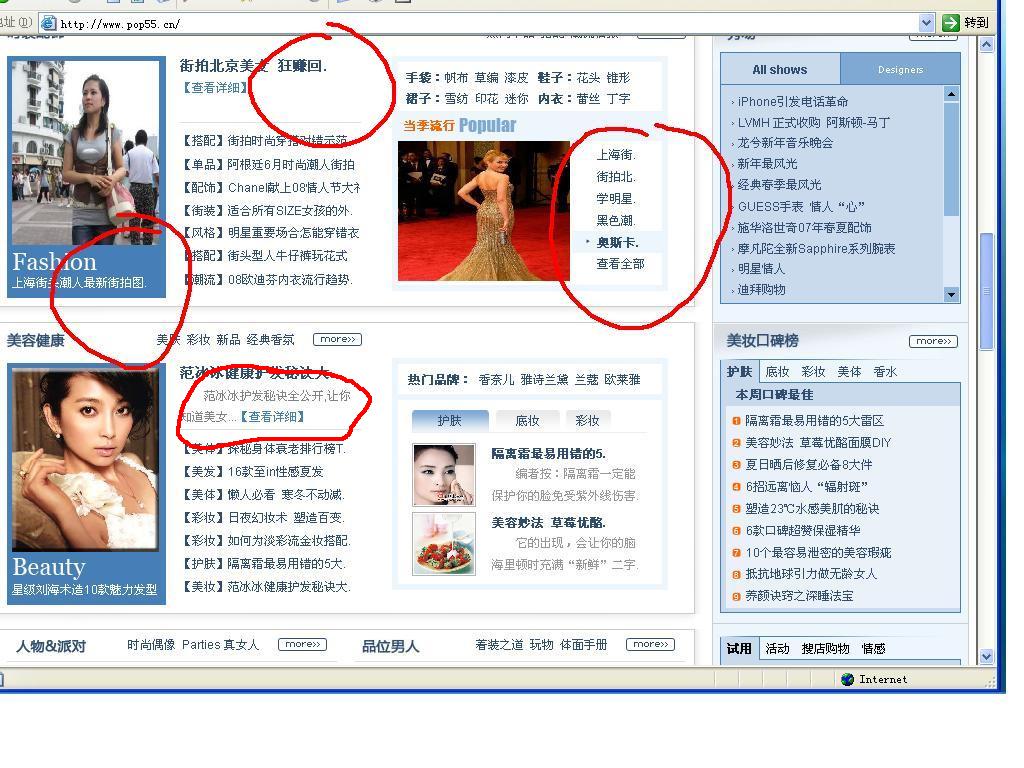Viewport: 1024px width, 768px height.
Task: Click headline 隔离霜最易用错的5.
Action: click(x=549, y=453)
